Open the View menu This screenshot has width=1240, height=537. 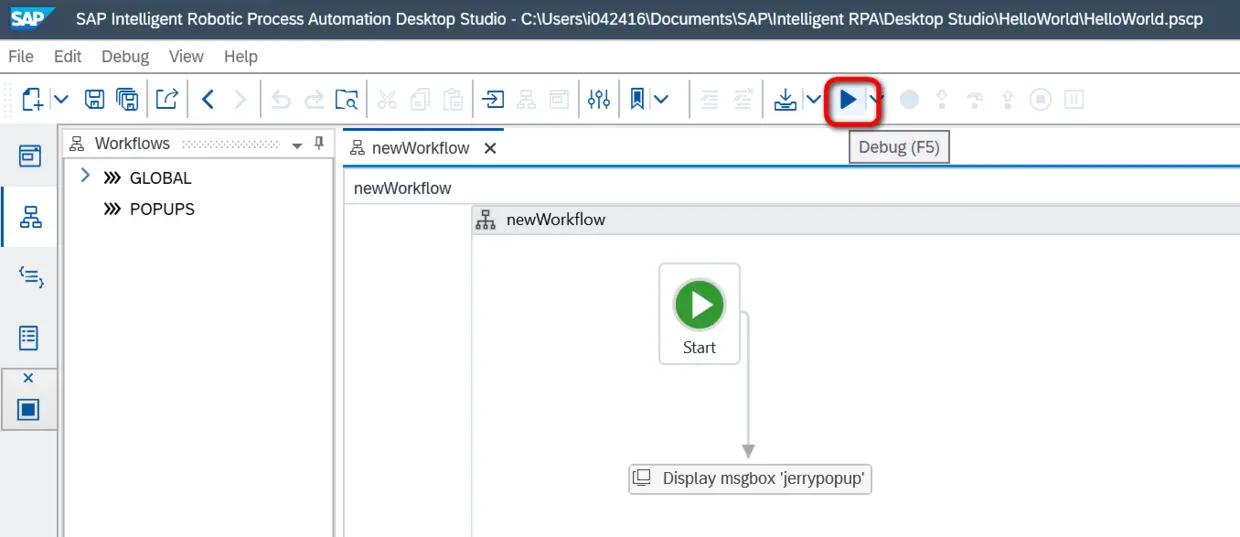click(186, 56)
